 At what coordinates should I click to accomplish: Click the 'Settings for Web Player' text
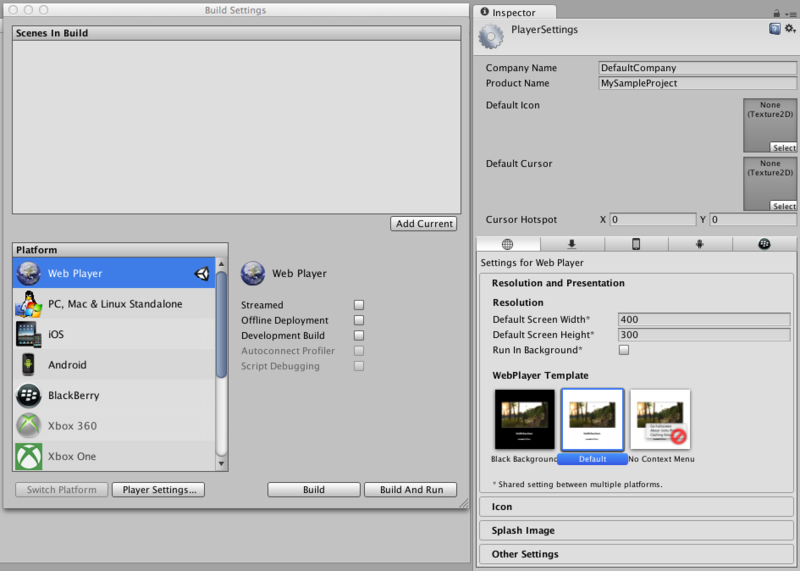pos(532,263)
